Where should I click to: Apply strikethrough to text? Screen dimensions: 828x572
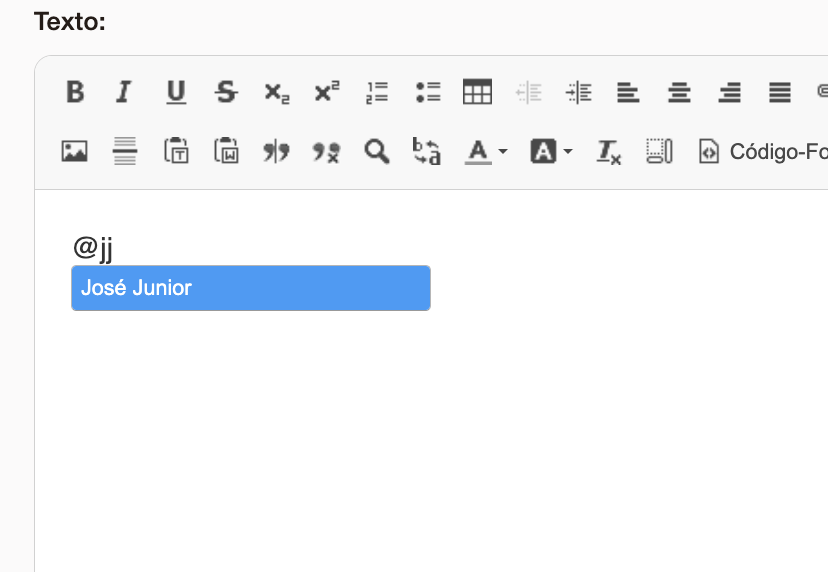(227, 93)
